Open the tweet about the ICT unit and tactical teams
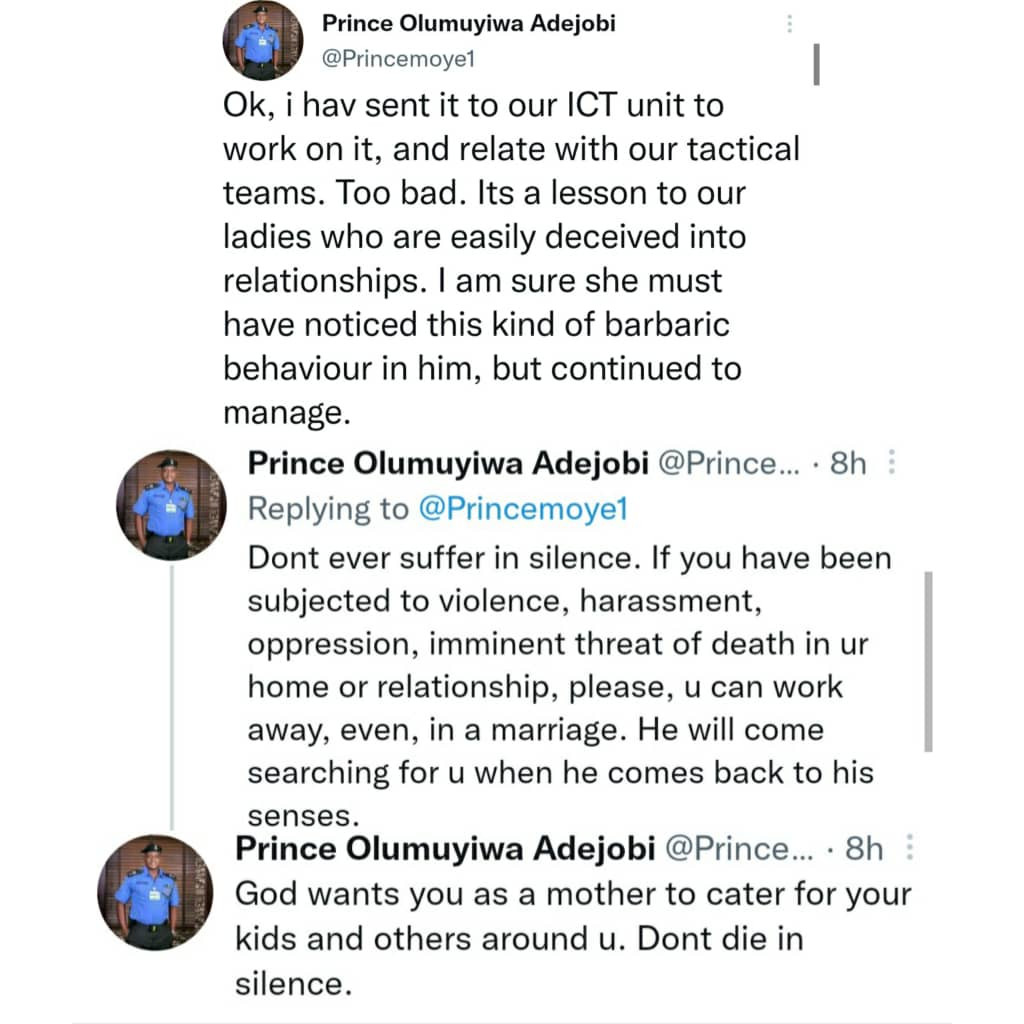The height and width of the screenshot is (1024, 1024). click(x=511, y=259)
